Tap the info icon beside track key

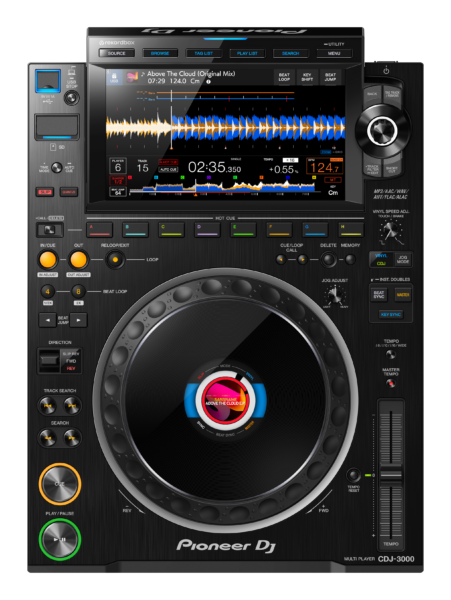tap(208, 82)
